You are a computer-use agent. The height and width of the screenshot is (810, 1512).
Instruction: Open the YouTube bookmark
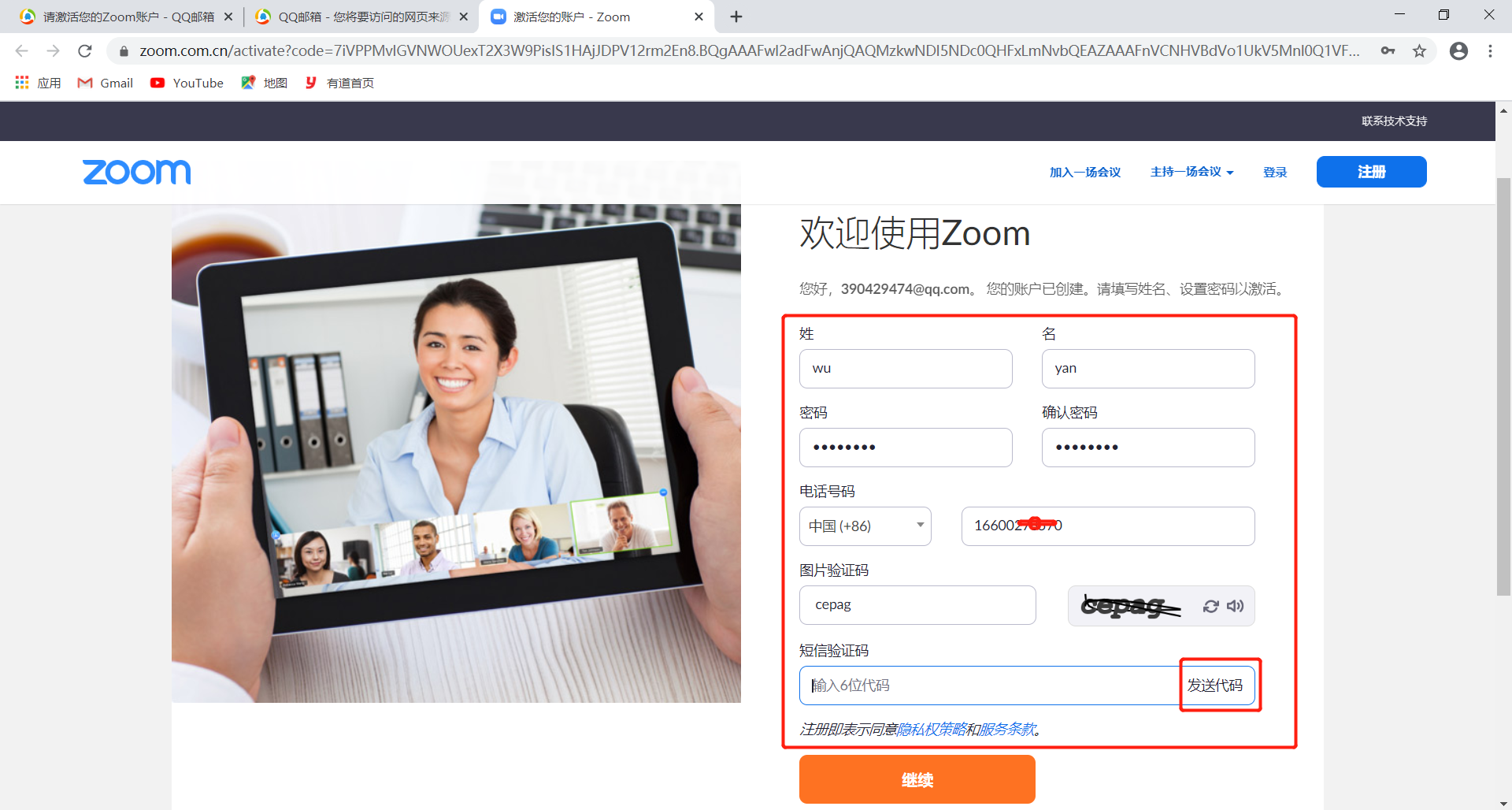(187, 83)
